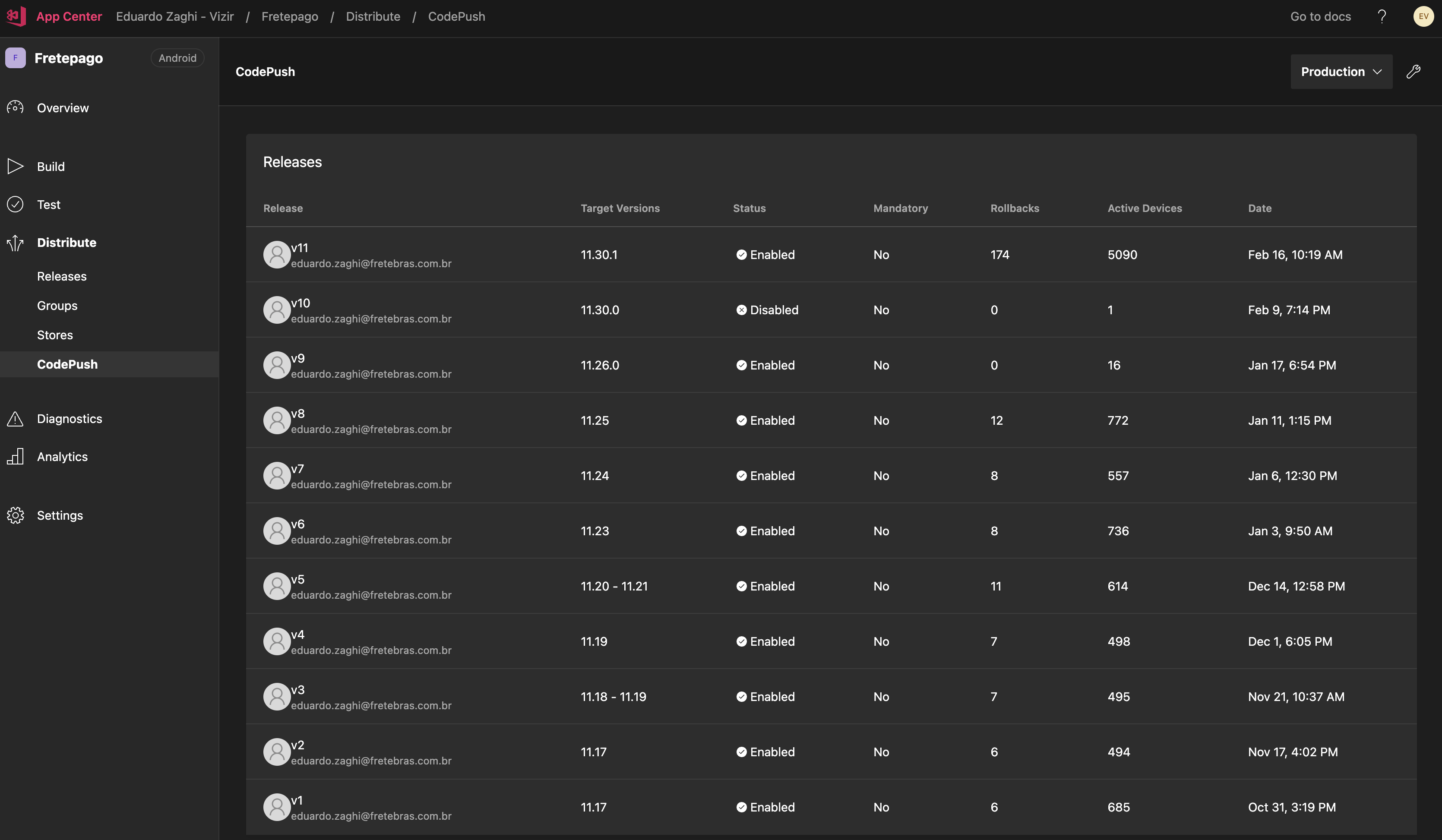Screen dimensions: 1442x840
Task: Click the avatar of release v11
Action: pos(277,255)
